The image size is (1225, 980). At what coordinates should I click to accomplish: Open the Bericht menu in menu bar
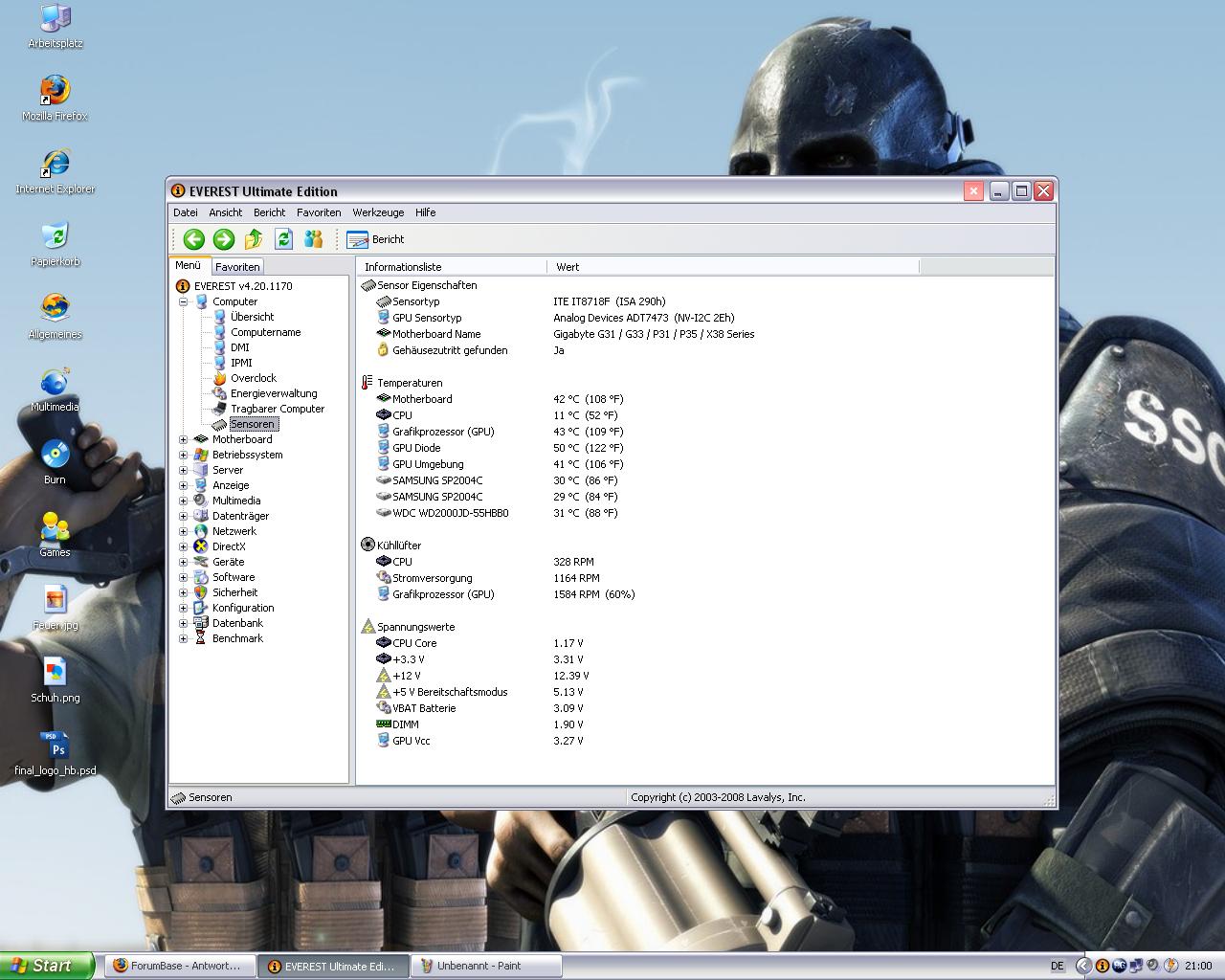[269, 212]
